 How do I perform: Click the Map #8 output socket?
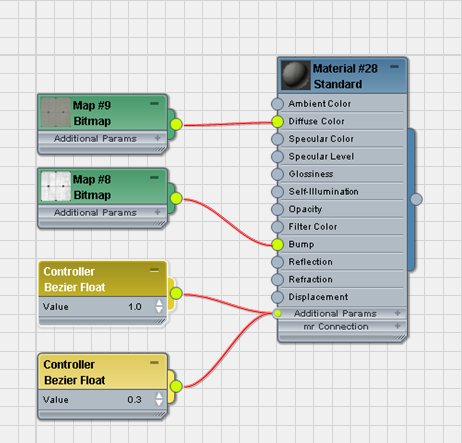(176, 198)
